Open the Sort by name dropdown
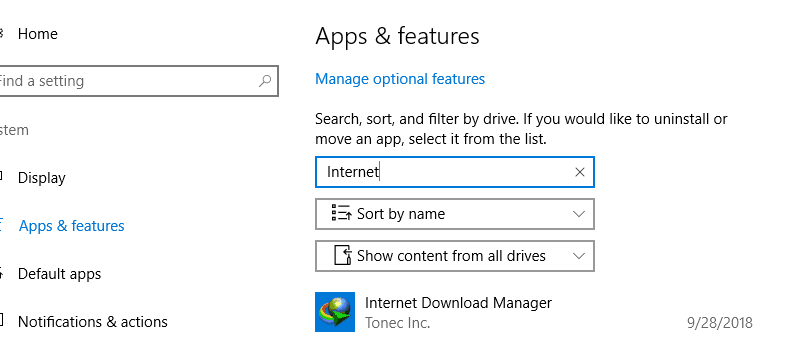This screenshot has height=361, width=800. (455, 214)
